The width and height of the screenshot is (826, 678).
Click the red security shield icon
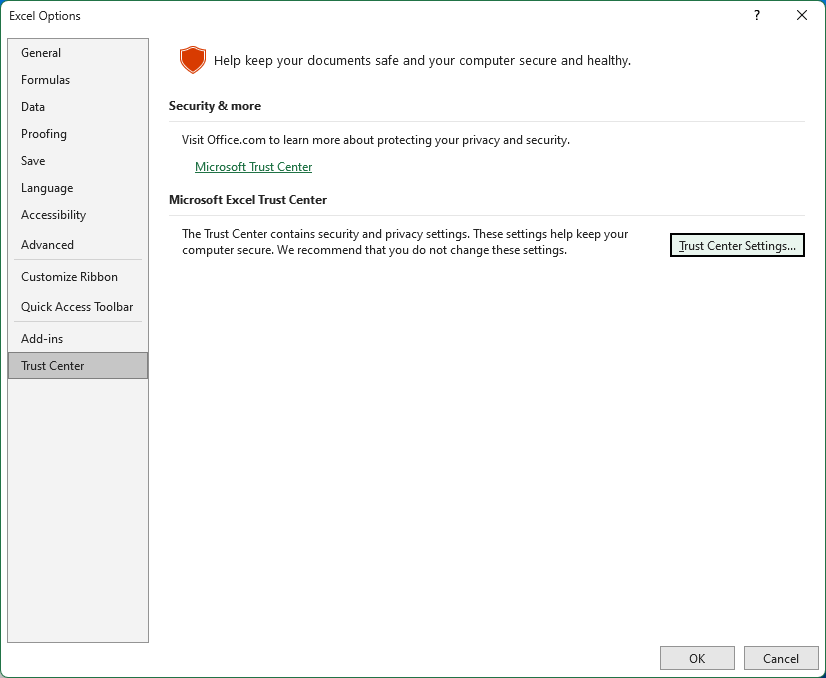click(x=192, y=59)
